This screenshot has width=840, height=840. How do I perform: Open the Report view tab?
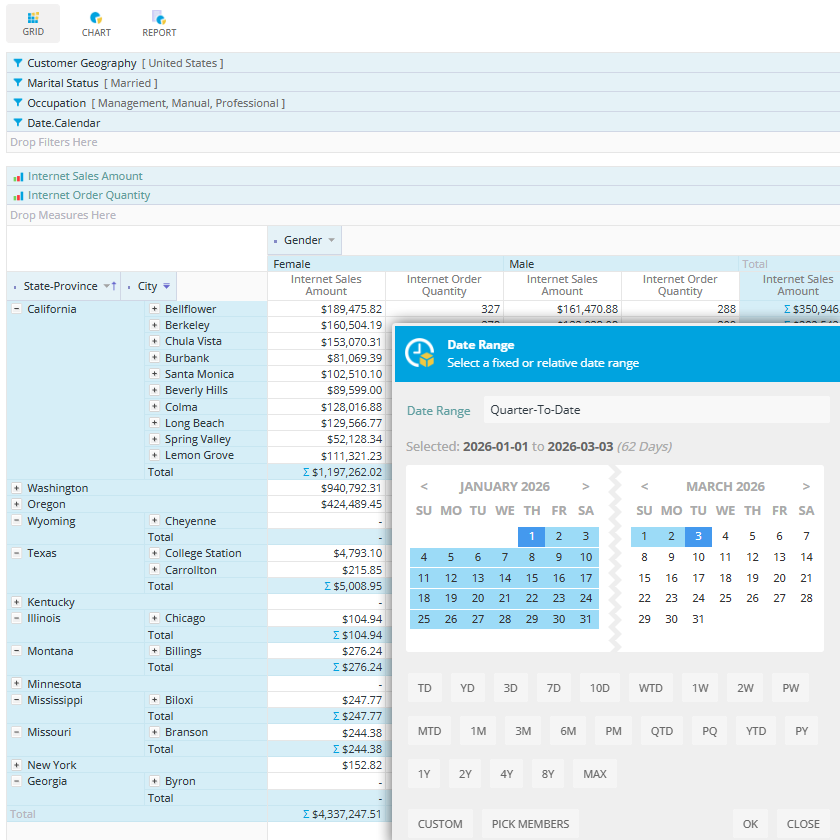click(x=159, y=23)
